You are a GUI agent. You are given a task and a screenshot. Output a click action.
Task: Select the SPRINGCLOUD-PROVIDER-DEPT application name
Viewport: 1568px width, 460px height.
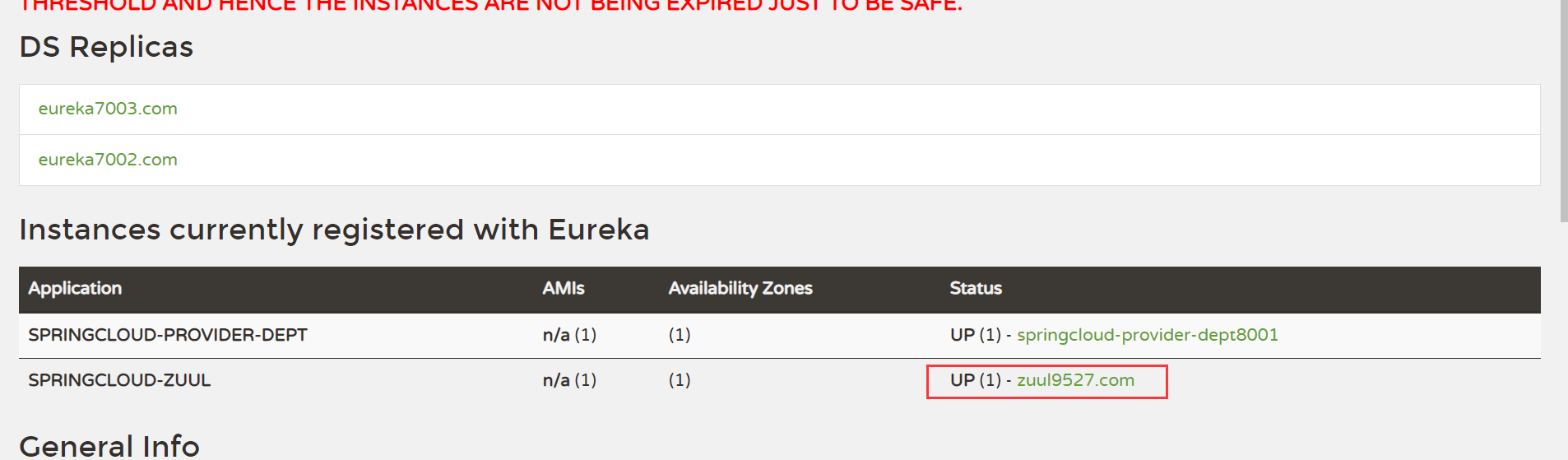pos(168,335)
